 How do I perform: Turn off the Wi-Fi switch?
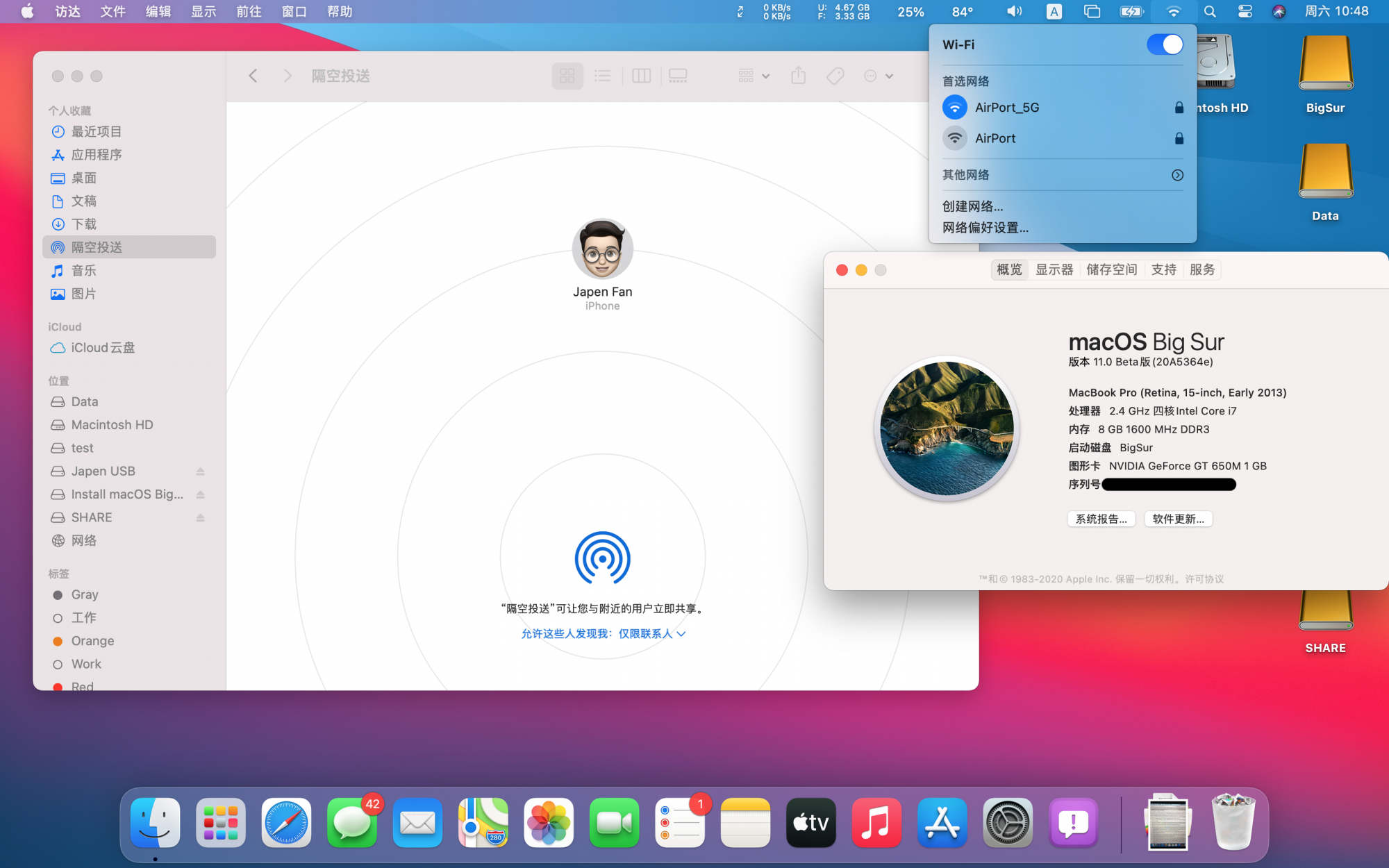tap(1165, 44)
